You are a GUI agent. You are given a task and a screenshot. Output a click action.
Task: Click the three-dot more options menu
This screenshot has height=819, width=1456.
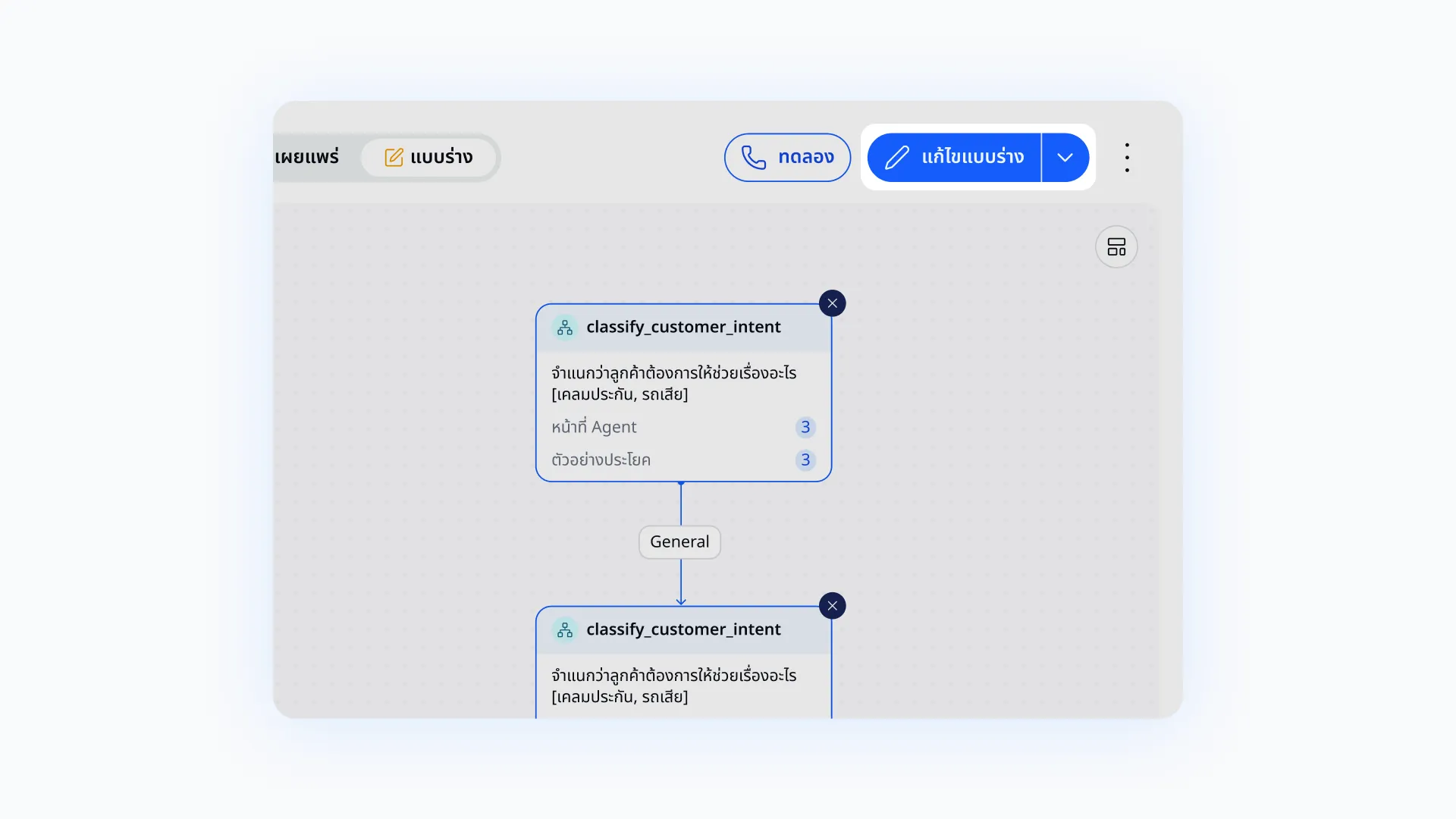1127,158
